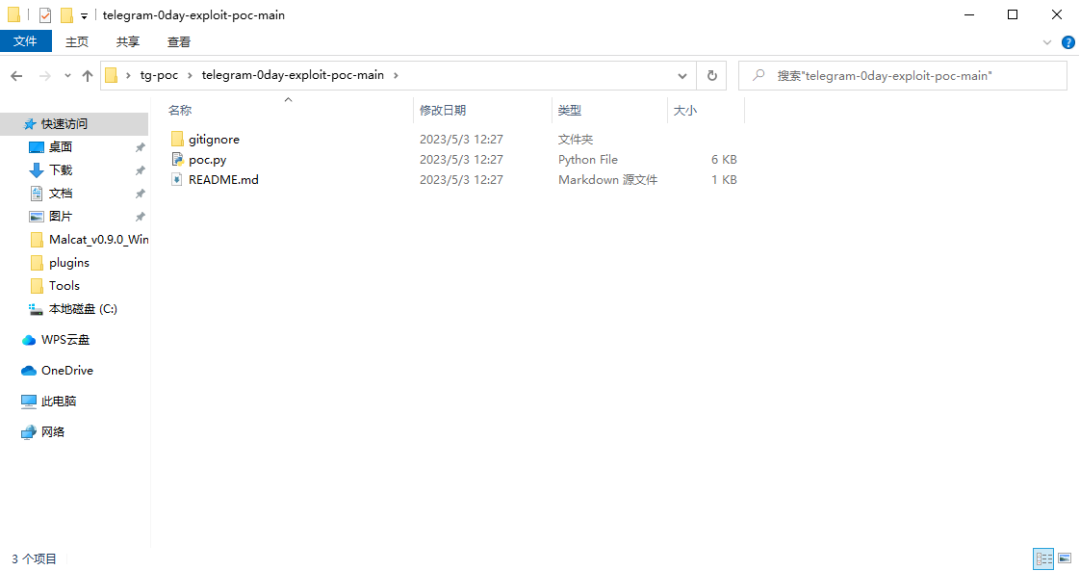Click telegram-0day-exploit-poc-main breadcrumb segment
1080x571 pixels.
coord(293,75)
